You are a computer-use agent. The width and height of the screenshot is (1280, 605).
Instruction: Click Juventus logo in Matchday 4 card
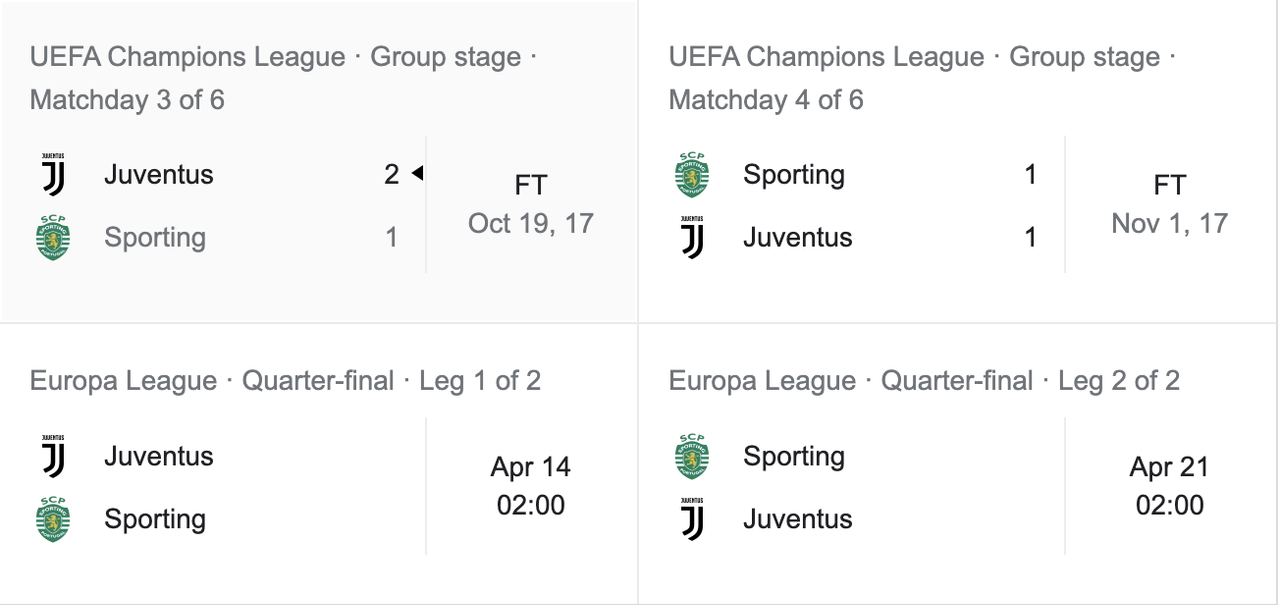click(692, 238)
